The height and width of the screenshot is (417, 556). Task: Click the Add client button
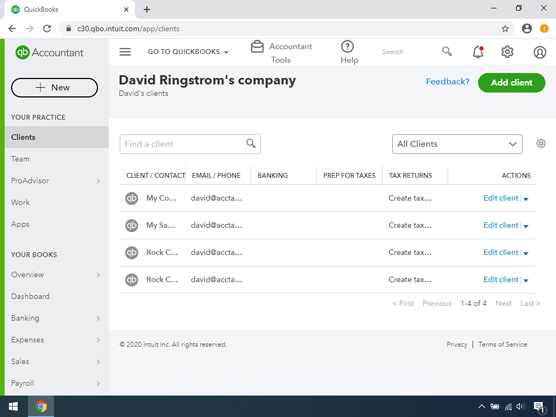point(511,83)
